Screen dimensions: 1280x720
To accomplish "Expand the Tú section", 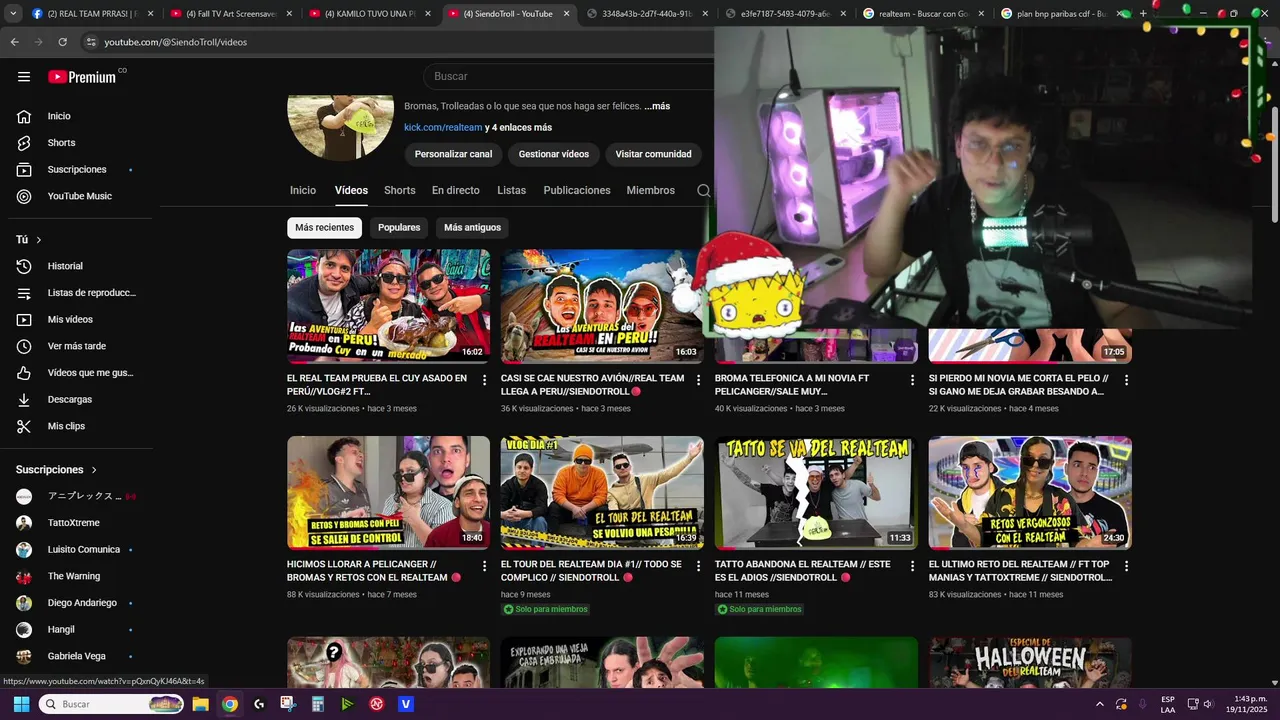I will pyautogui.click(x=30, y=240).
